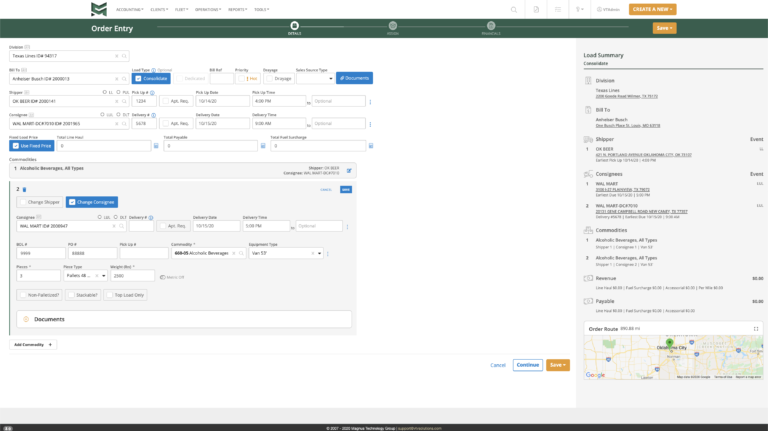Uncheck the Change Consignee option
Screen dimensions: 768x431
click(72, 202)
